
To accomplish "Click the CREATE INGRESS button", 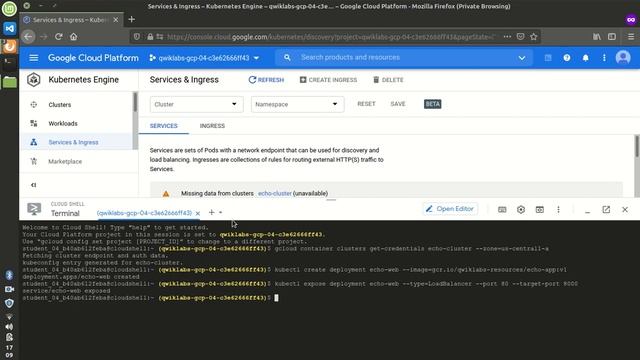I will [328, 80].
